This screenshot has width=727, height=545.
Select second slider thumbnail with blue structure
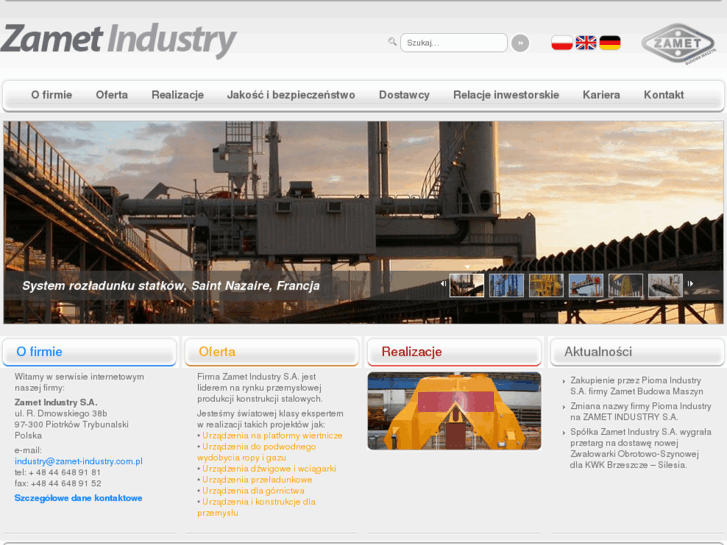tap(506, 285)
